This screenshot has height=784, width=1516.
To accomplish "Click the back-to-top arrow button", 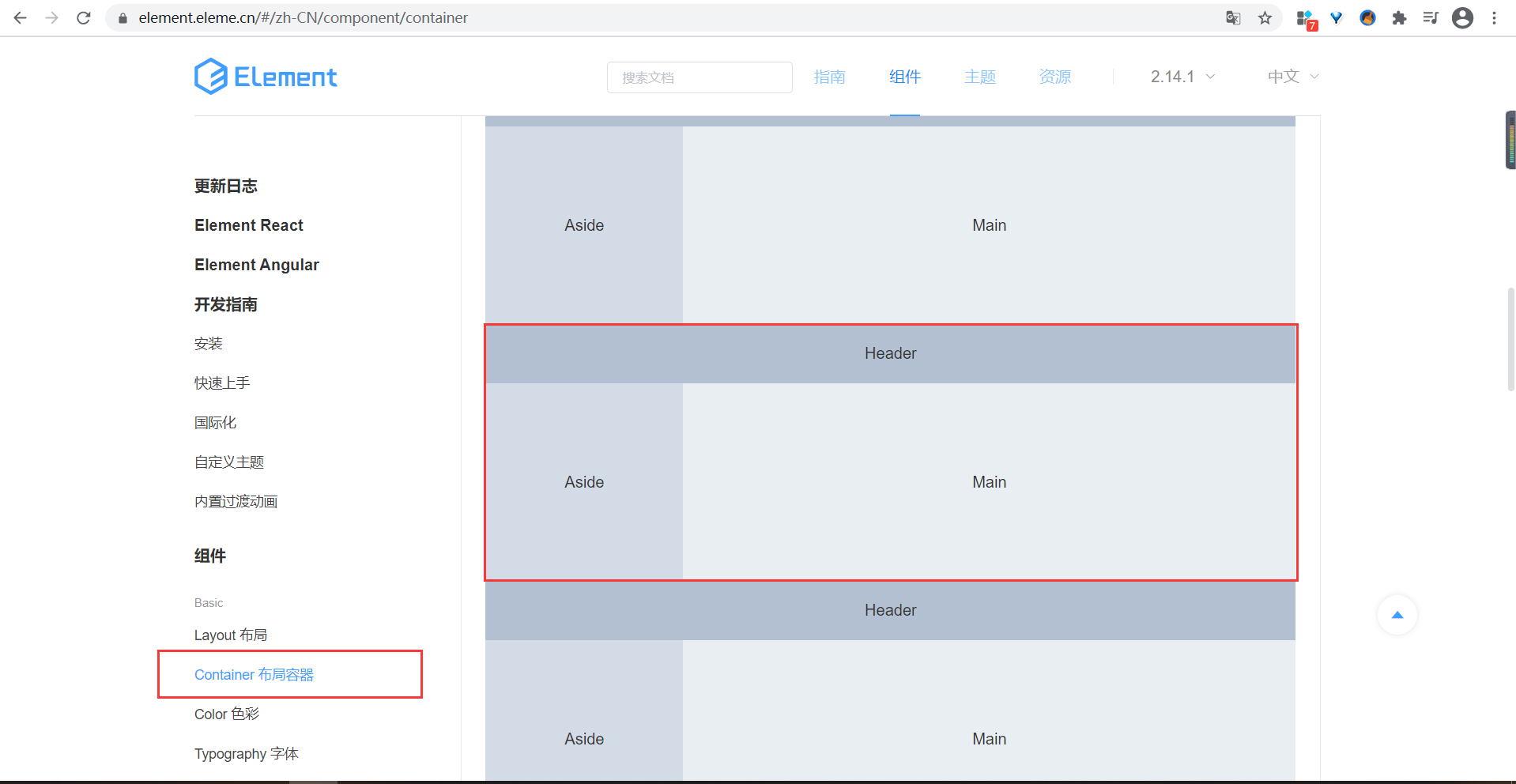I will (x=1397, y=615).
